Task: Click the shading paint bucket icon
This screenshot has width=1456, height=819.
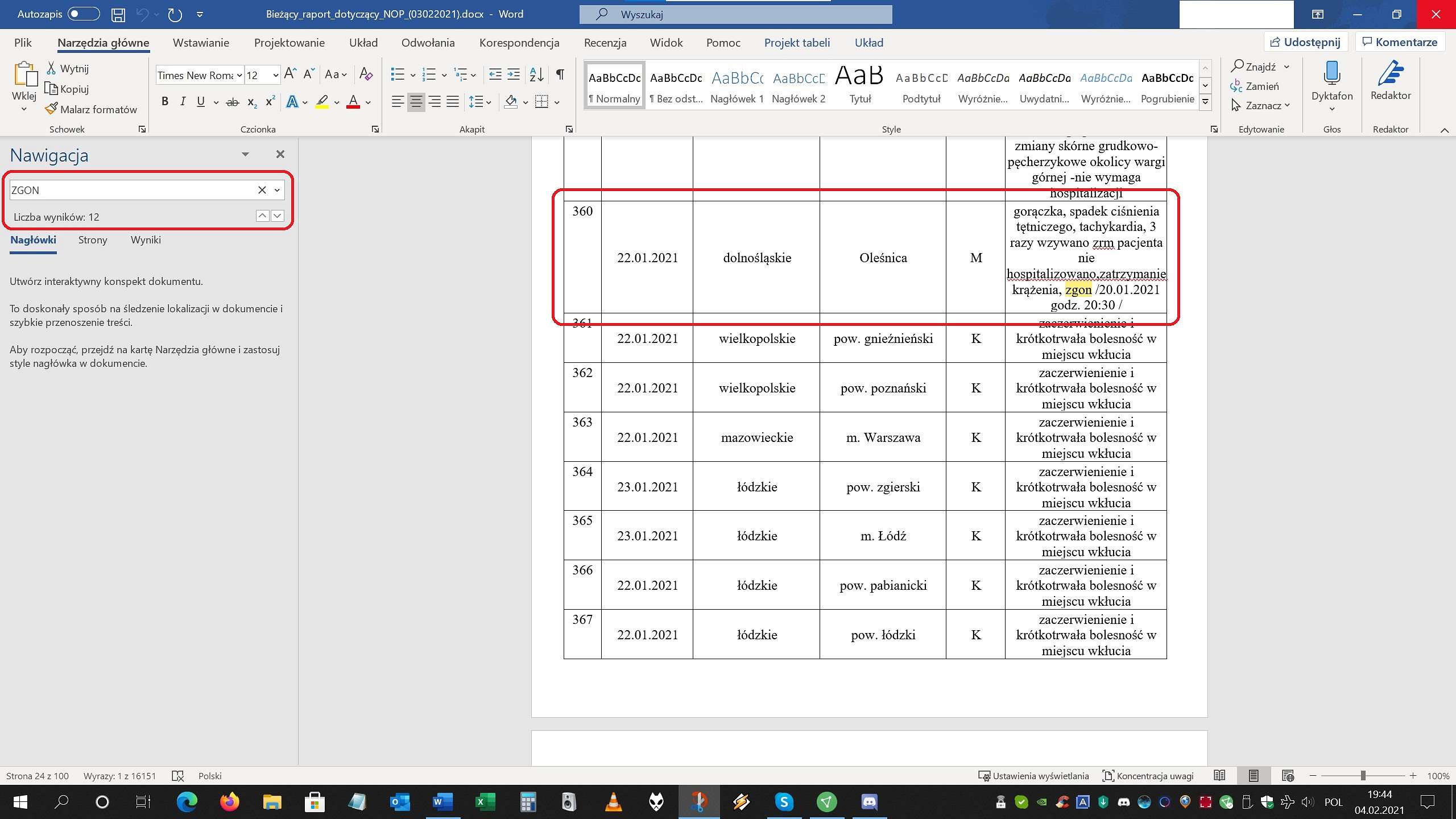Action: point(511,102)
